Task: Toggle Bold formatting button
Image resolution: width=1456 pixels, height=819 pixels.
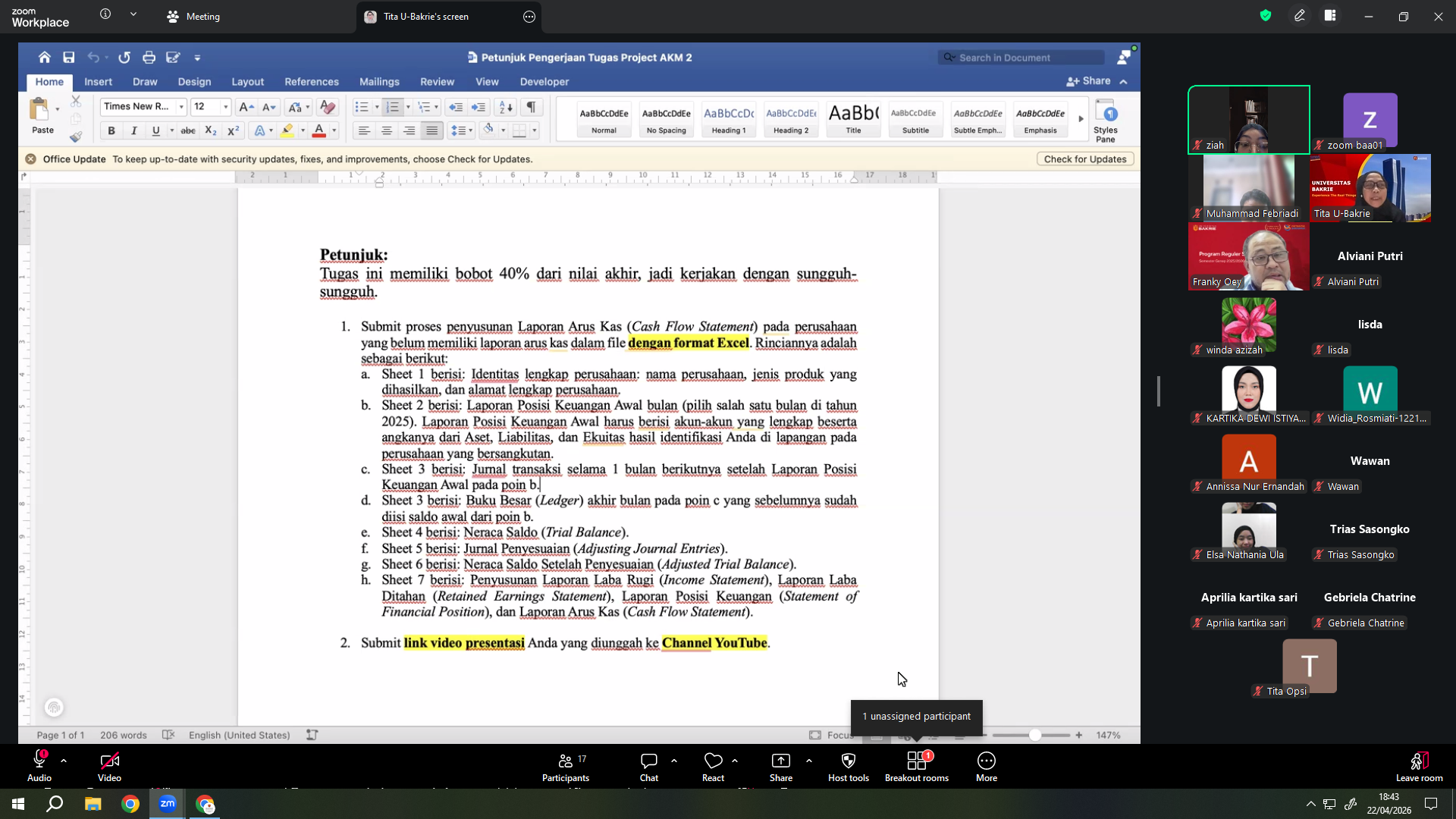Action: 111,131
